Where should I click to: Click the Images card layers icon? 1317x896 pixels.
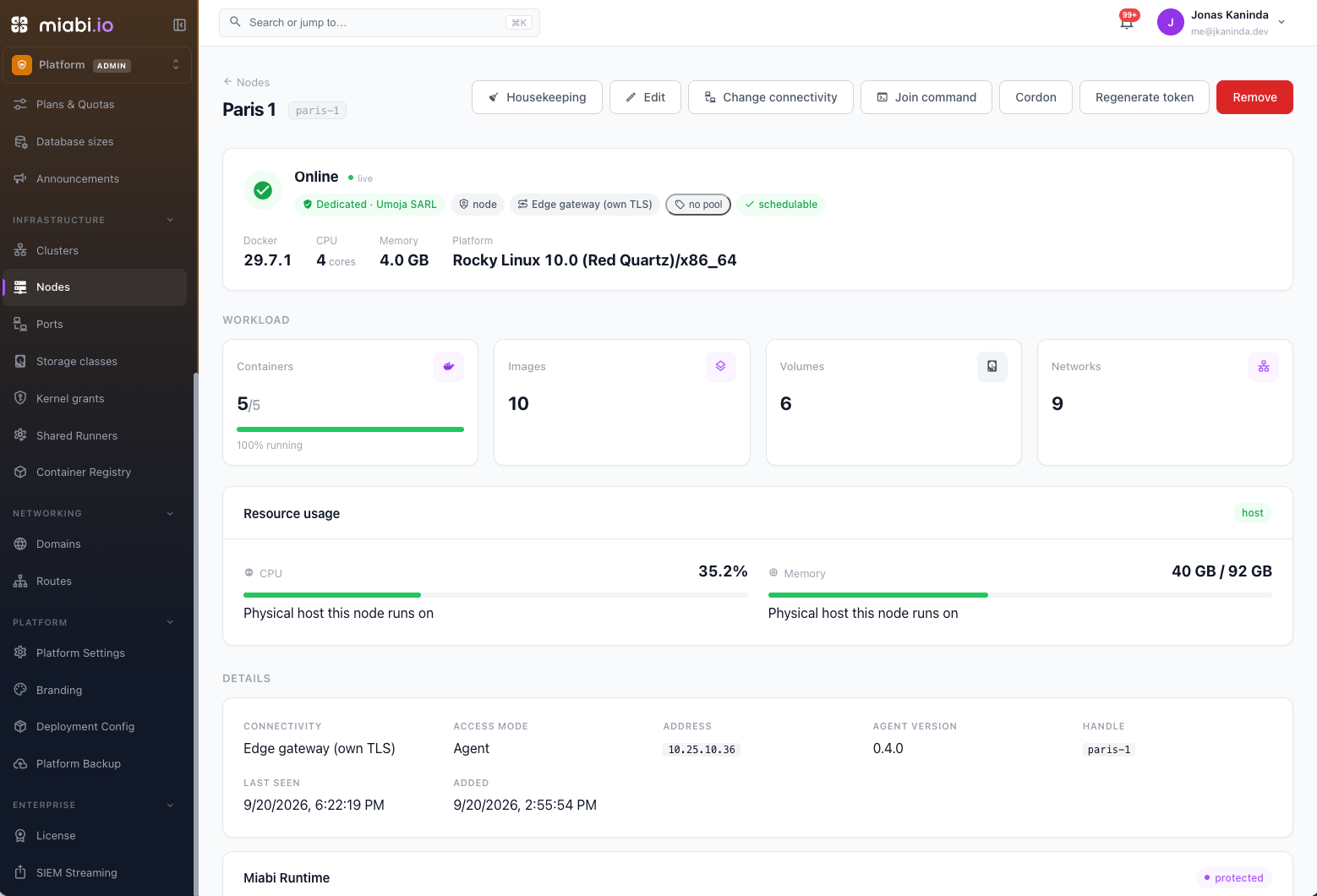point(720,366)
